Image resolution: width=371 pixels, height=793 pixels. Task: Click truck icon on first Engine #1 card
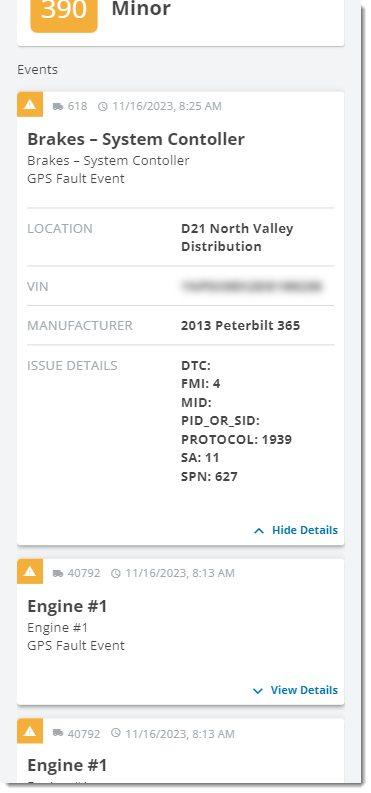(x=58, y=574)
